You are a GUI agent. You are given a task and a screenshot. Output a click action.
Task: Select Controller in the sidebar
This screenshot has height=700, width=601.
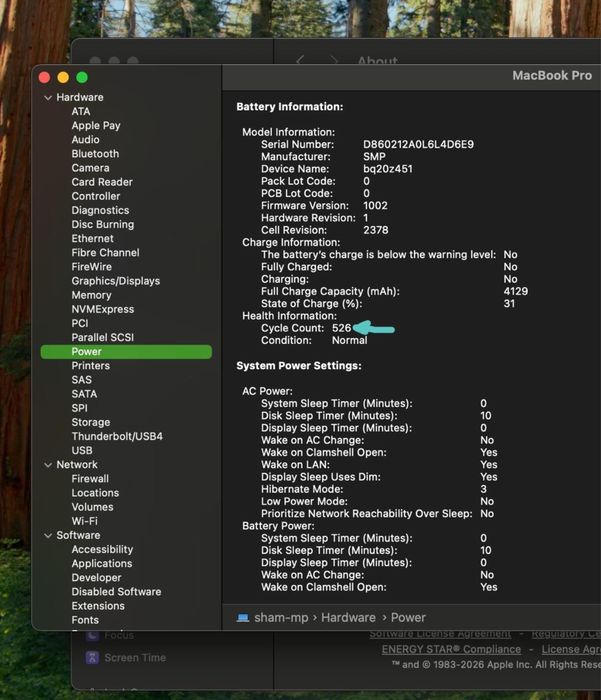96,196
